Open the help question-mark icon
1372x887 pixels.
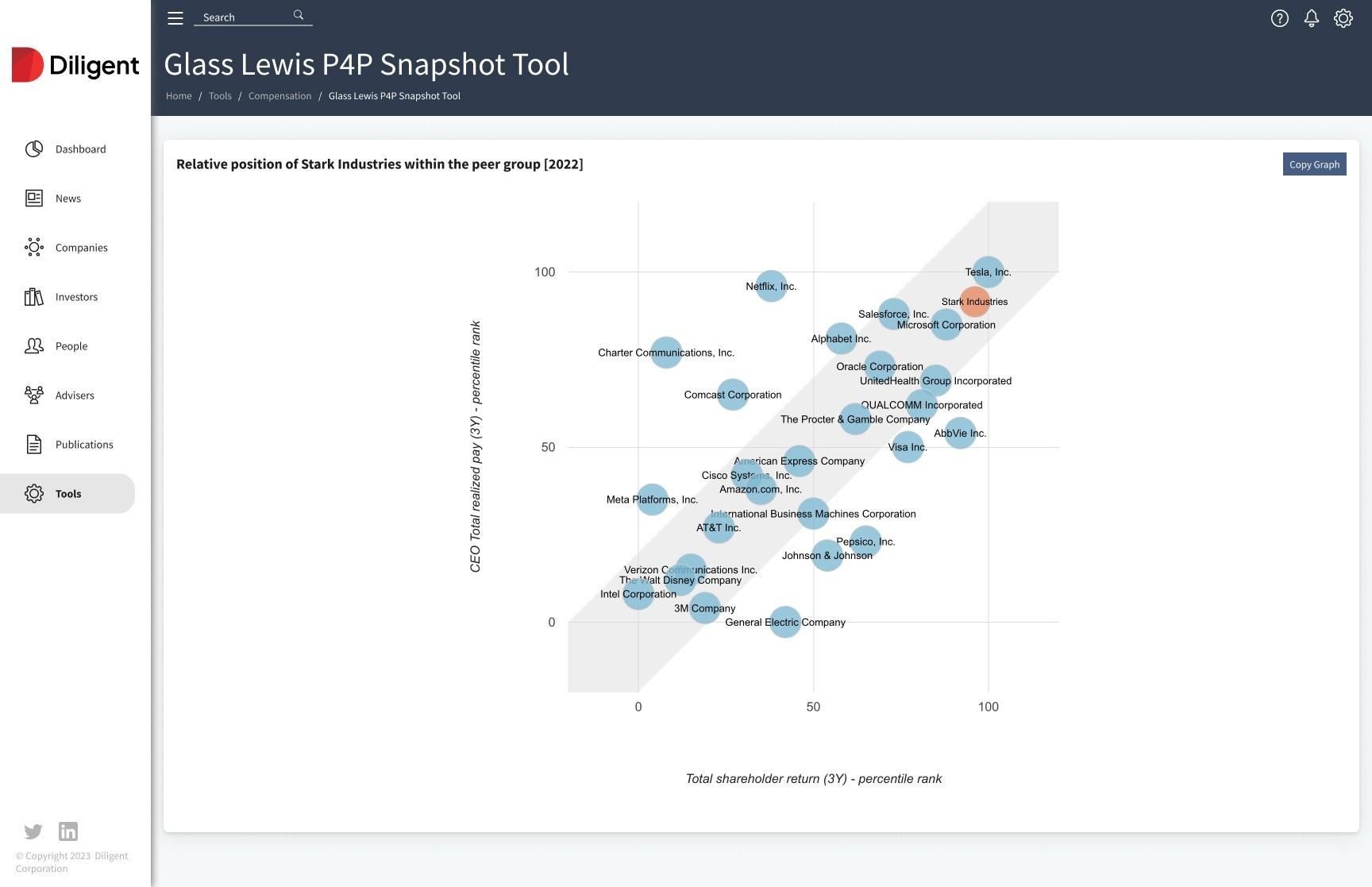click(x=1280, y=18)
